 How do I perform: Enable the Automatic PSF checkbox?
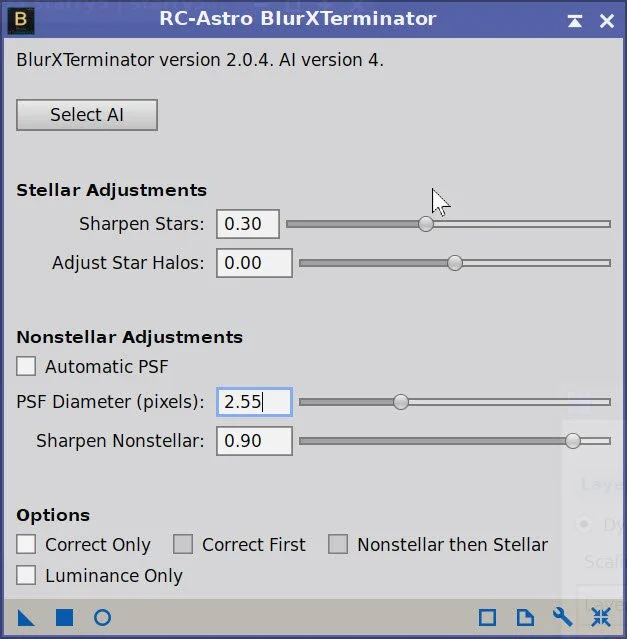[x=26, y=366]
